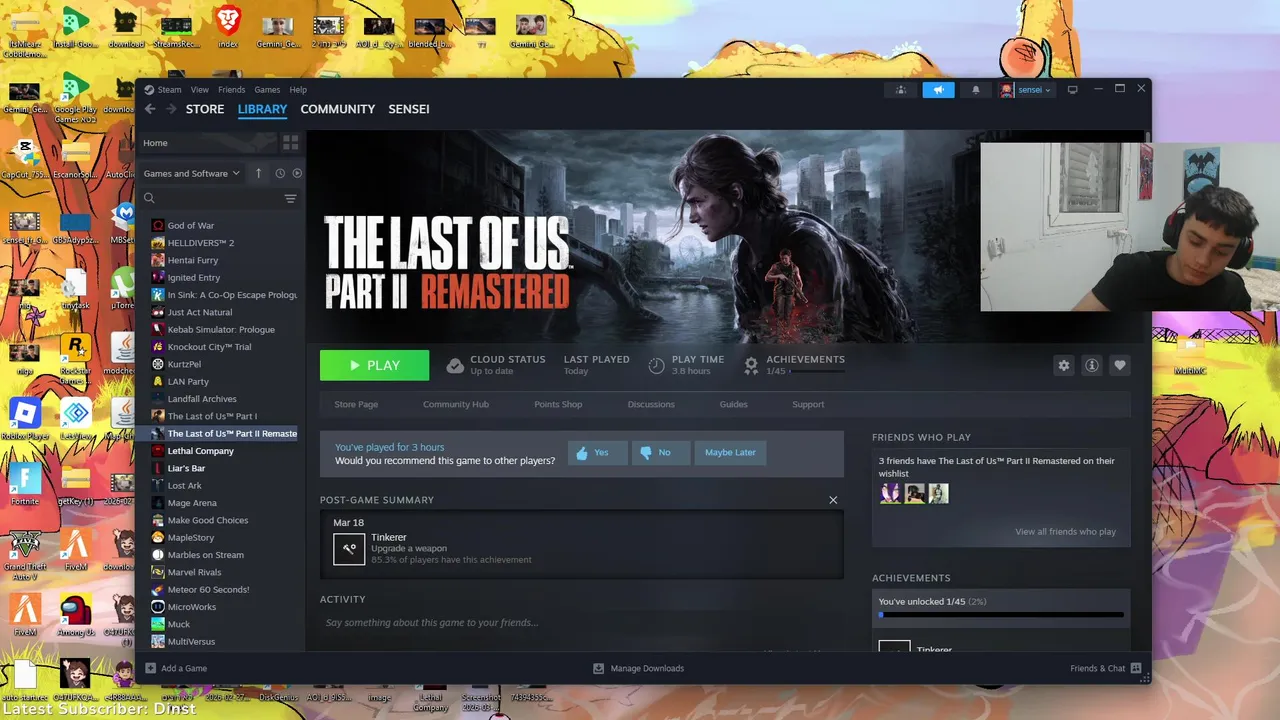The width and height of the screenshot is (1280, 720).
Task: Click View all friends who play
Action: (1065, 532)
